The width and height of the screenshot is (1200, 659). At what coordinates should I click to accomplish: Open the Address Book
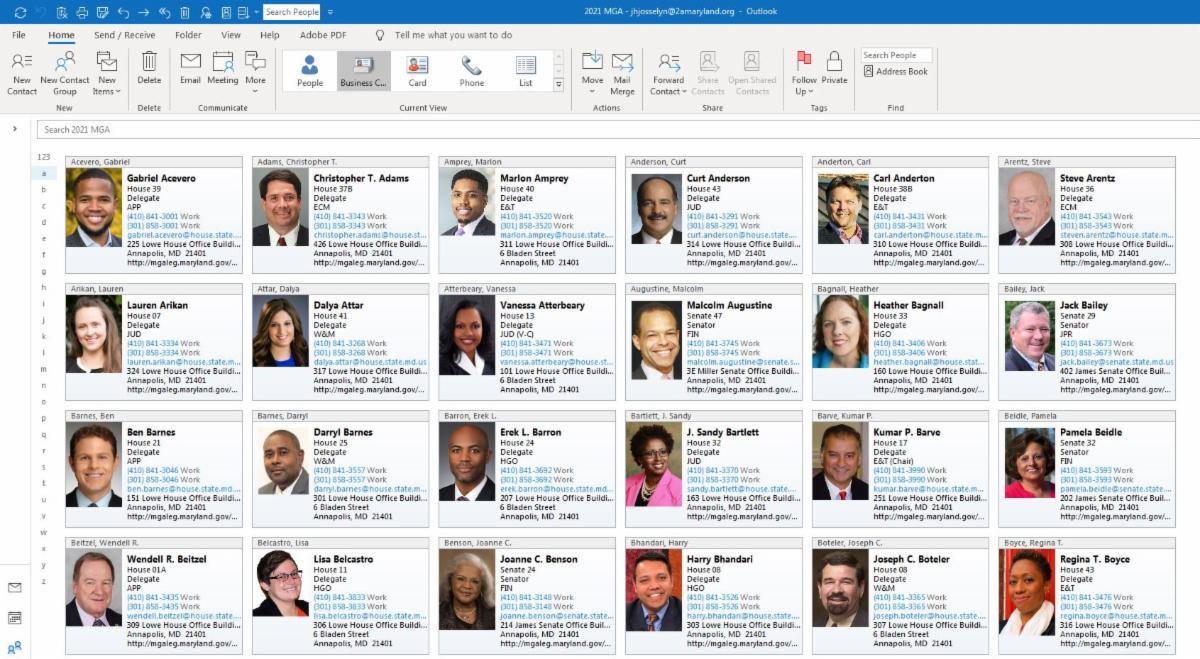point(895,72)
